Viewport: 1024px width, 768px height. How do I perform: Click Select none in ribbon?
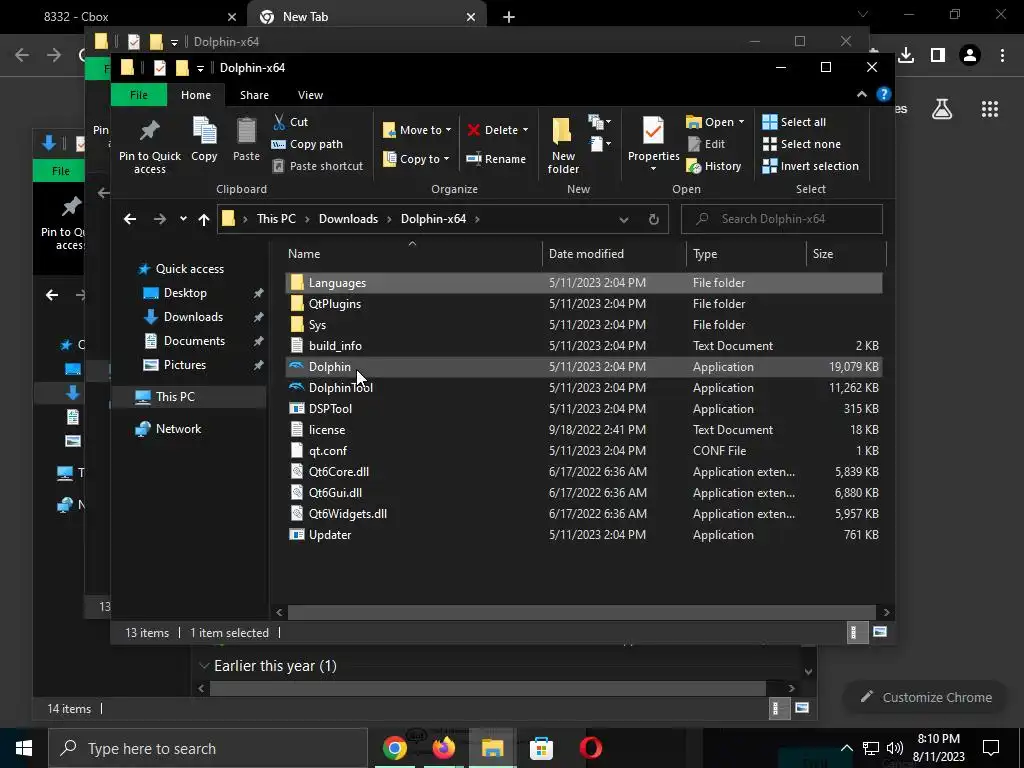point(802,144)
